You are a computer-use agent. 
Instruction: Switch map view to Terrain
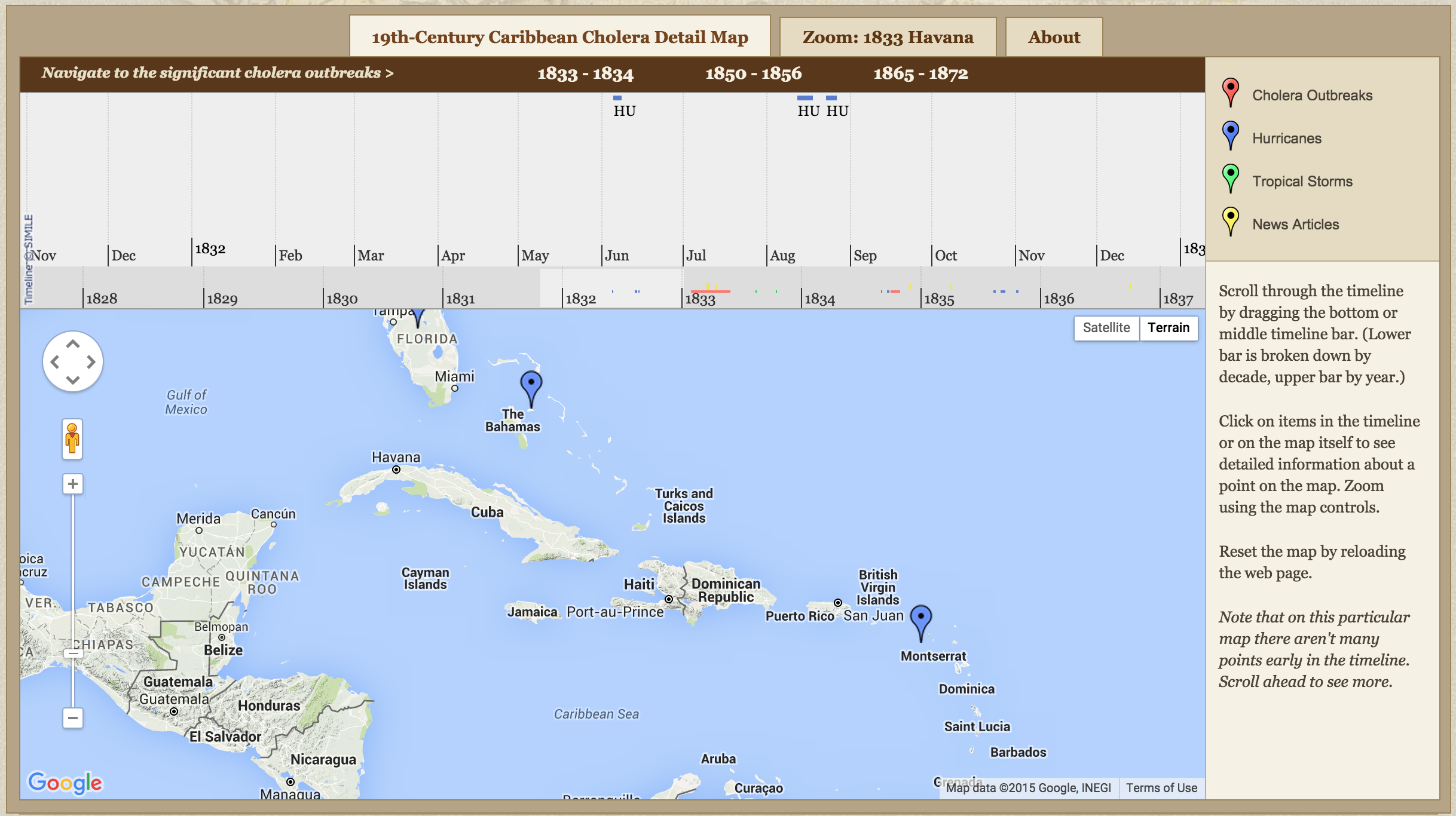(1168, 328)
